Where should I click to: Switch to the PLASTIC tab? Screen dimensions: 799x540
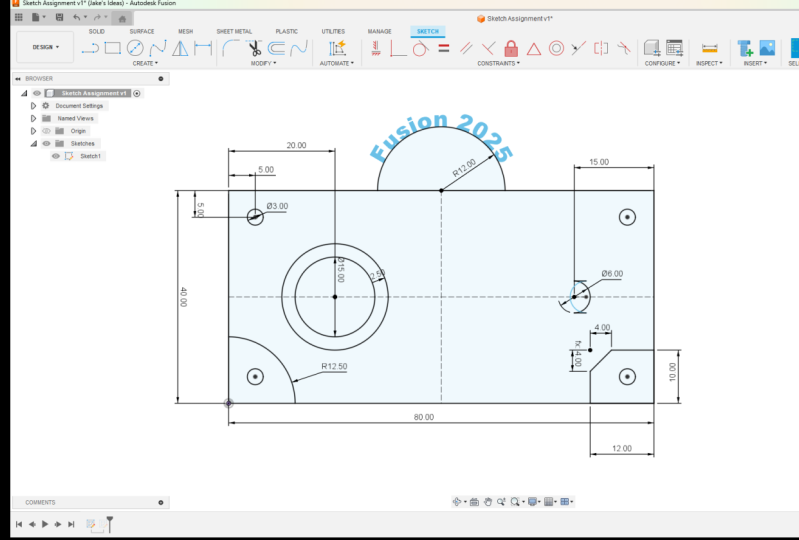pyautogui.click(x=286, y=32)
